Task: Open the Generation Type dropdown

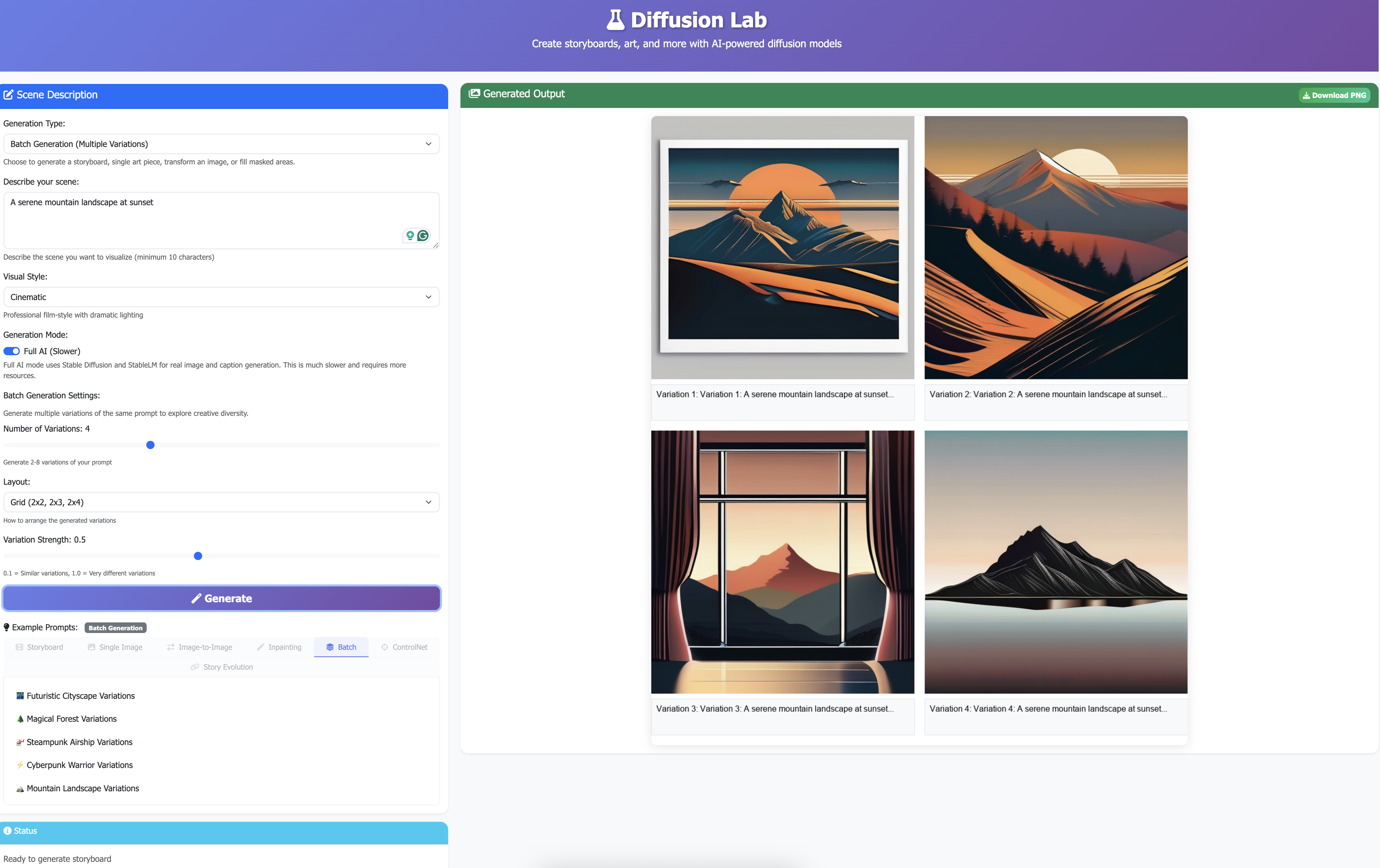Action: point(221,144)
